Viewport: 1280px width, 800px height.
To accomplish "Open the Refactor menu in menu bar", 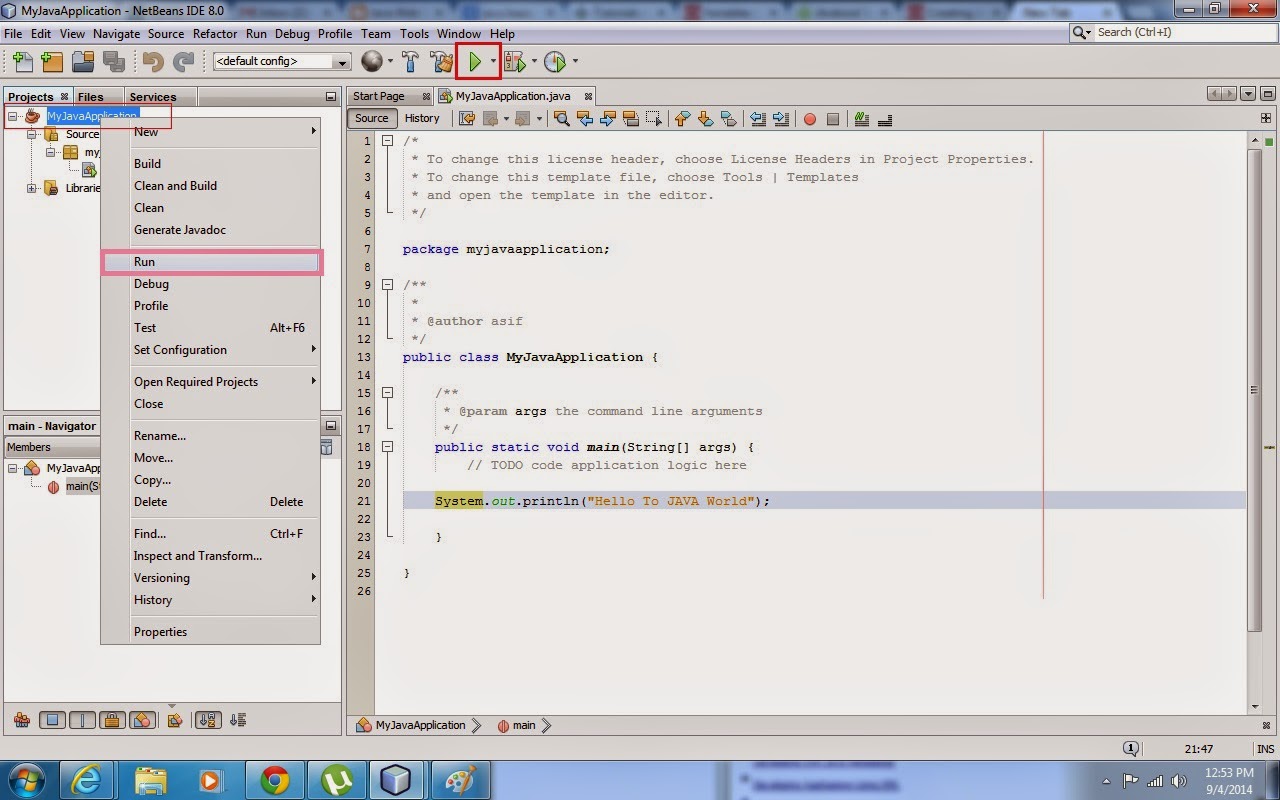I will pos(215,33).
